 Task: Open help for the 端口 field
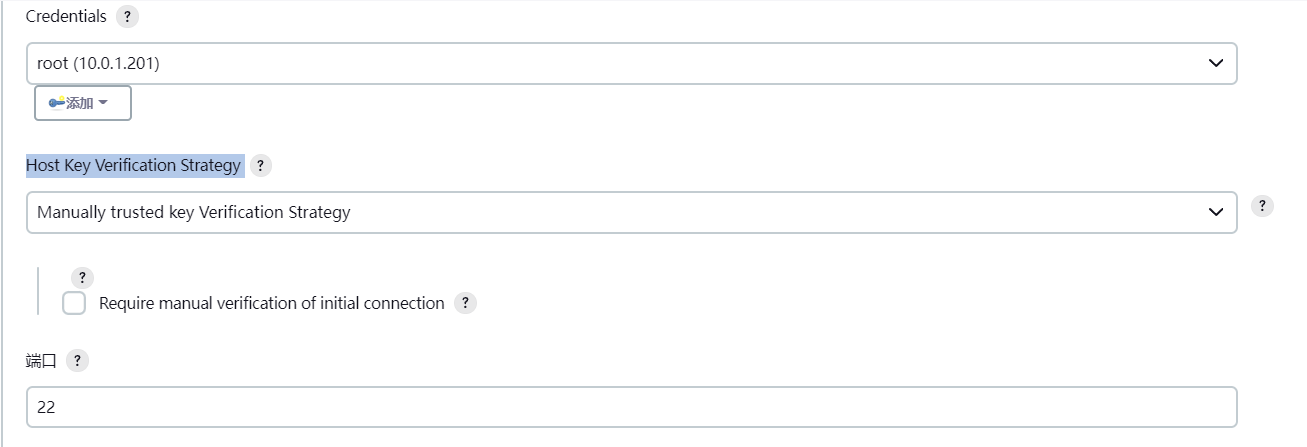(78, 361)
